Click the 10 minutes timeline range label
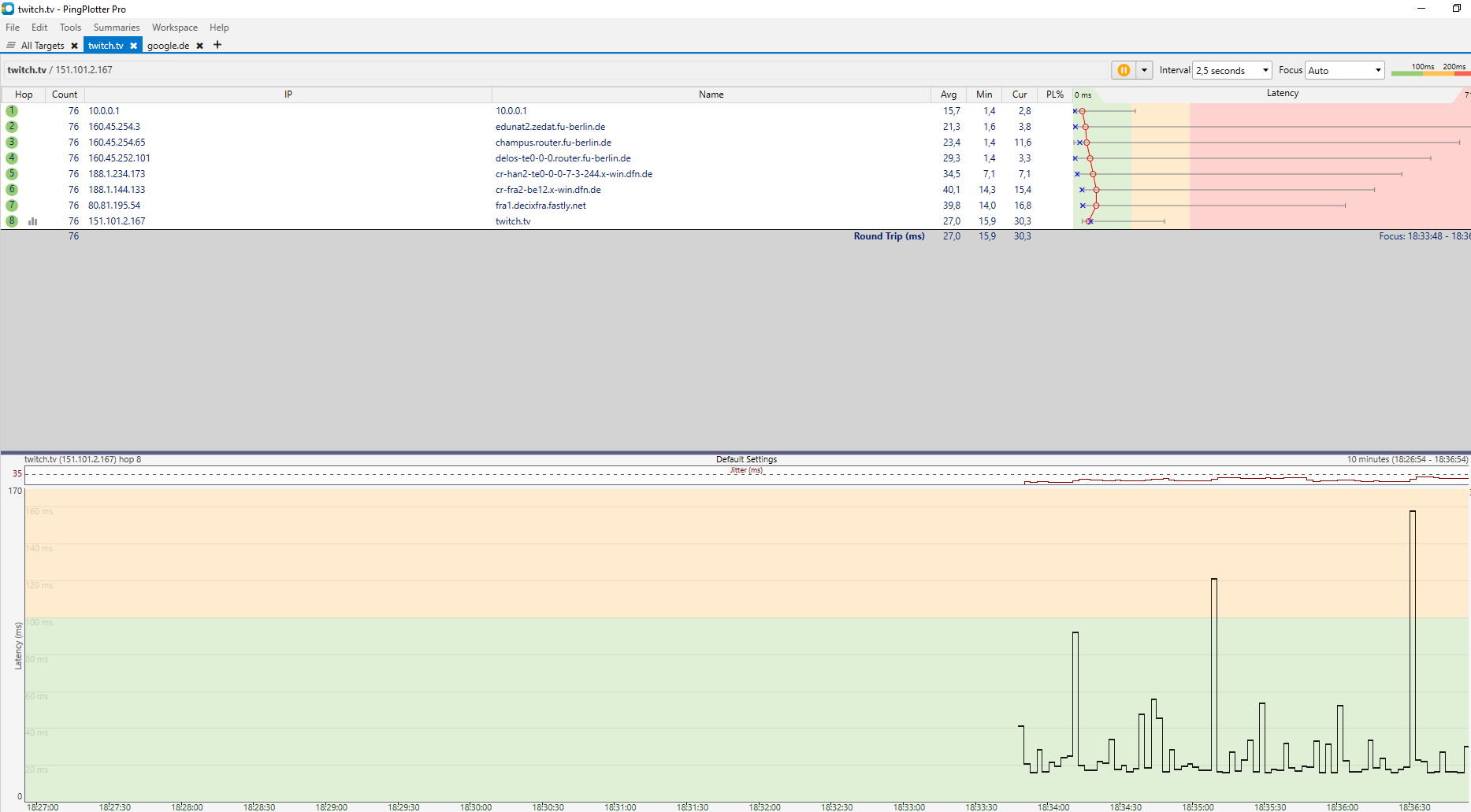 point(1407,459)
